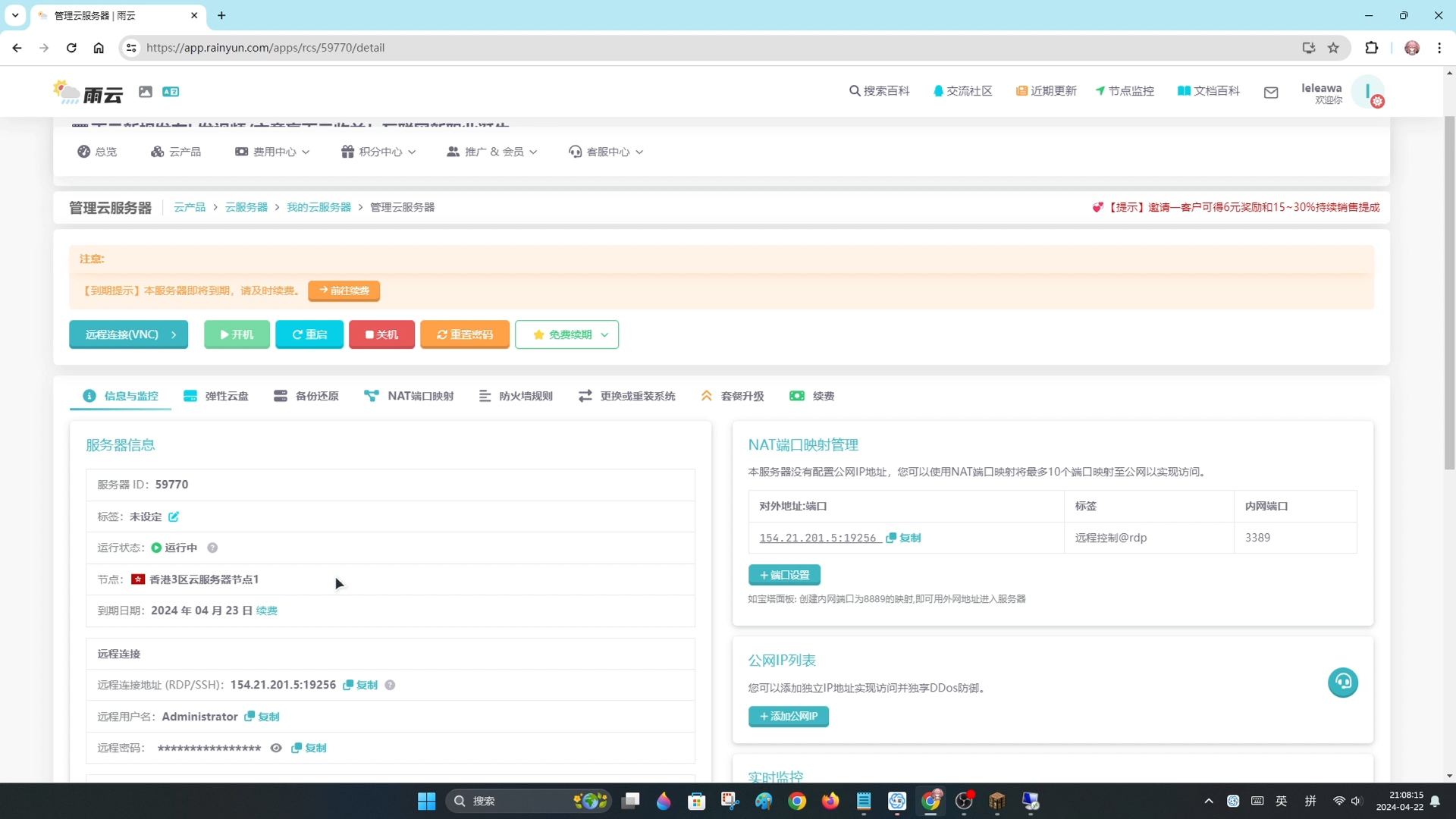Click the help icon beside the remote connection address
This screenshot has width=1456, height=819.
tap(390, 685)
